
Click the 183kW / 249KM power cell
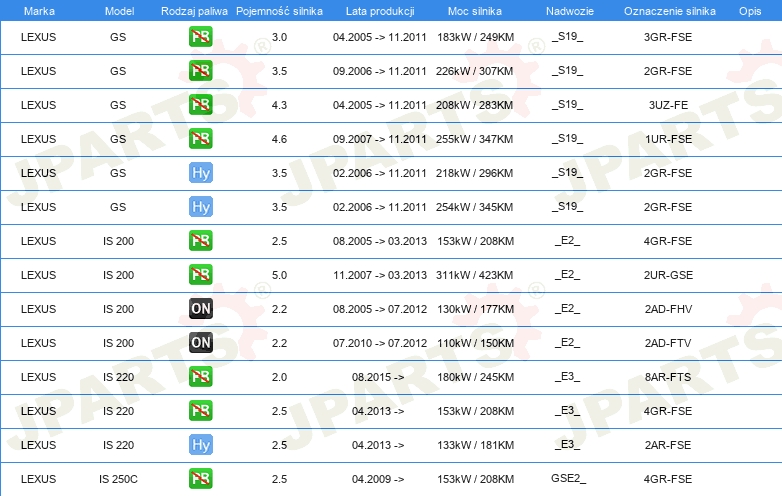[475, 37]
